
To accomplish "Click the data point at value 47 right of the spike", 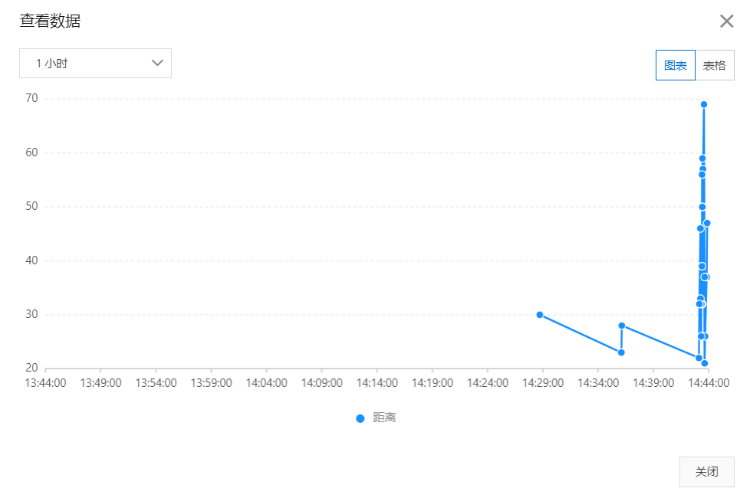I will [x=707, y=223].
